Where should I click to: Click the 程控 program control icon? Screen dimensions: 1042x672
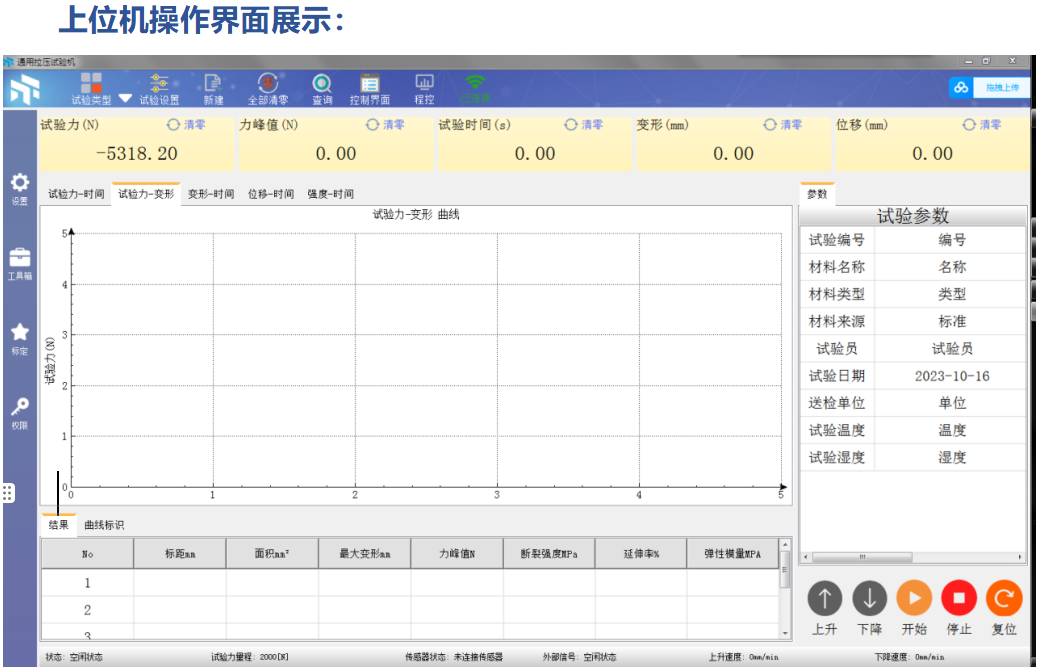[x=424, y=88]
